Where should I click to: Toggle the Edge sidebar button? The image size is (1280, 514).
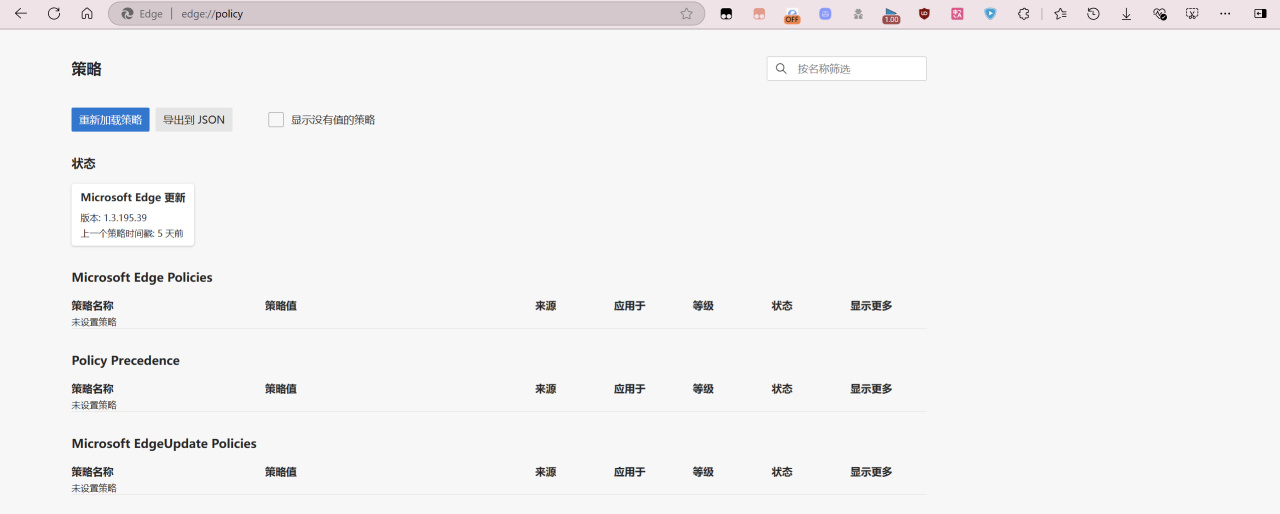point(1260,14)
